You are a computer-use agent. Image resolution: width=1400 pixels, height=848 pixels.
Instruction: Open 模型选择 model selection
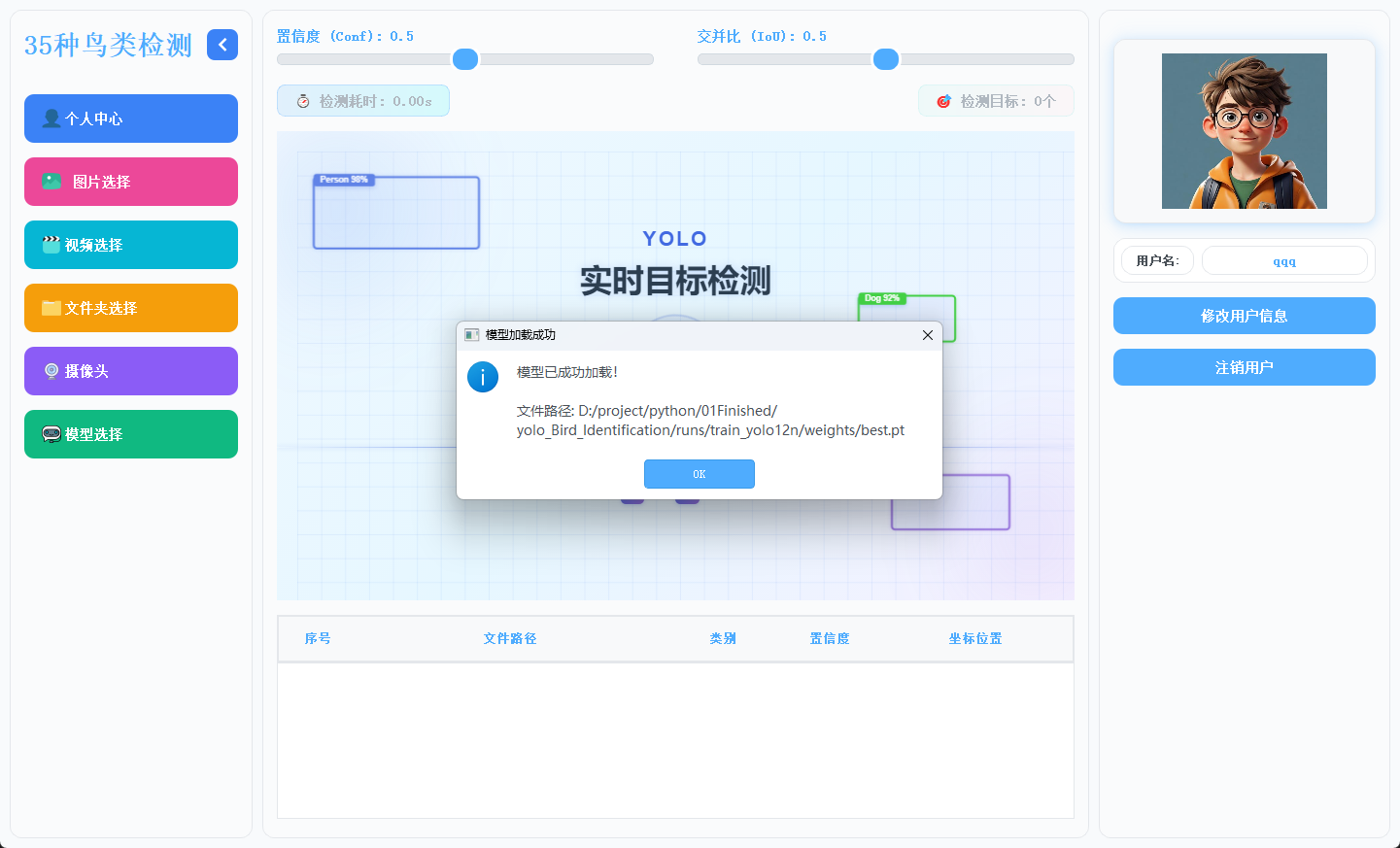coord(131,434)
